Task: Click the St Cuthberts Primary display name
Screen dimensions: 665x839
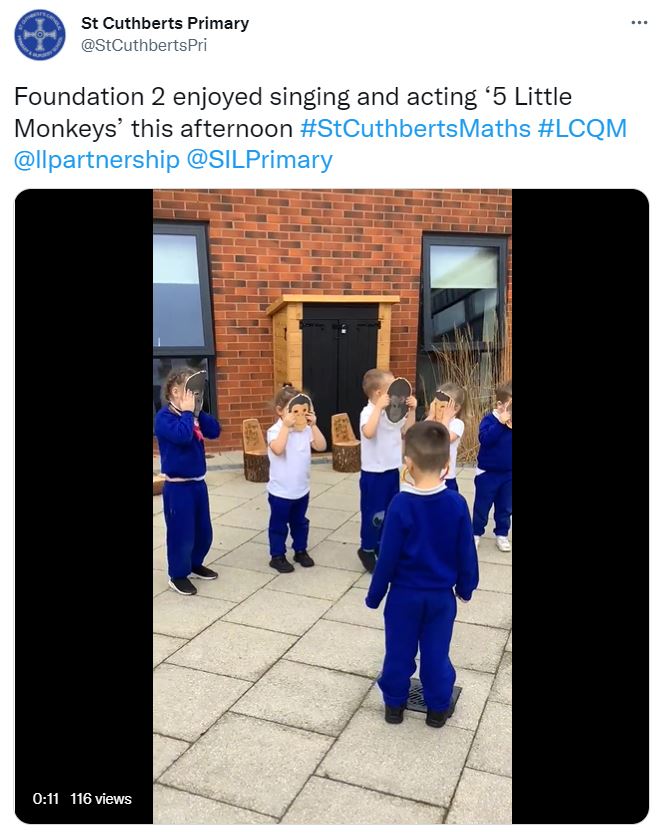Action: click(165, 24)
